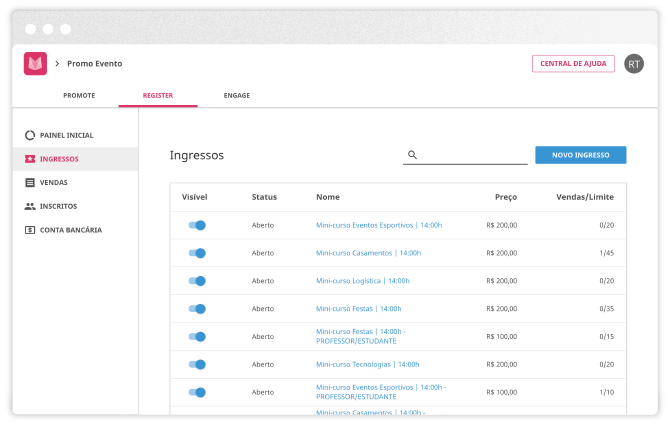The image size is (670, 429).
Task: Click the Inscritos people icon
Action: (x=30, y=206)
